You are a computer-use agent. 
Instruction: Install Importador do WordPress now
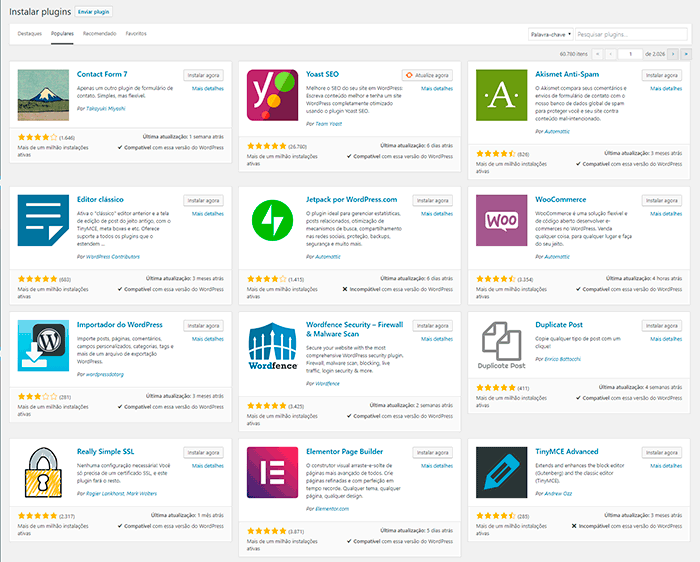[x=204, y=326]
